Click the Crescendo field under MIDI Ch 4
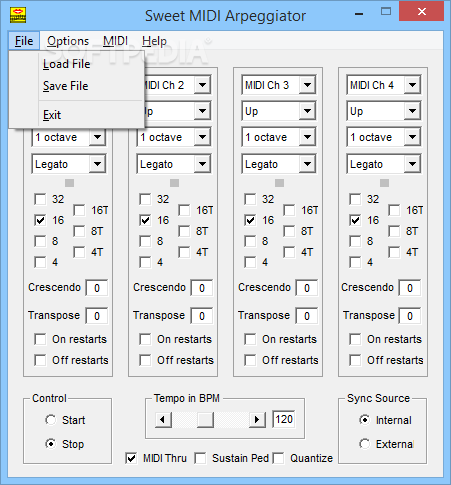 410,288
